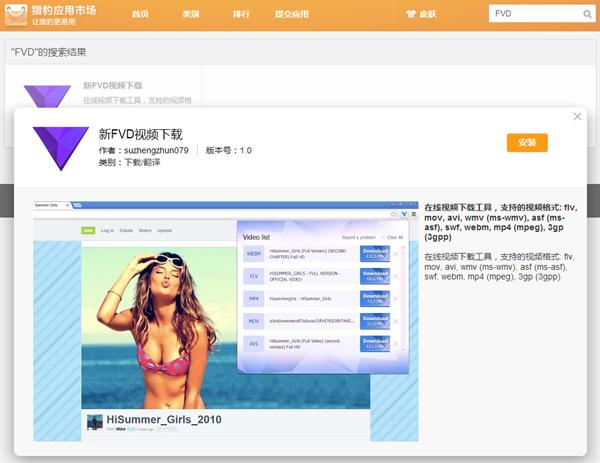
Task: Click the 新FVD视频下载 popup title
Action: (141, 134)
